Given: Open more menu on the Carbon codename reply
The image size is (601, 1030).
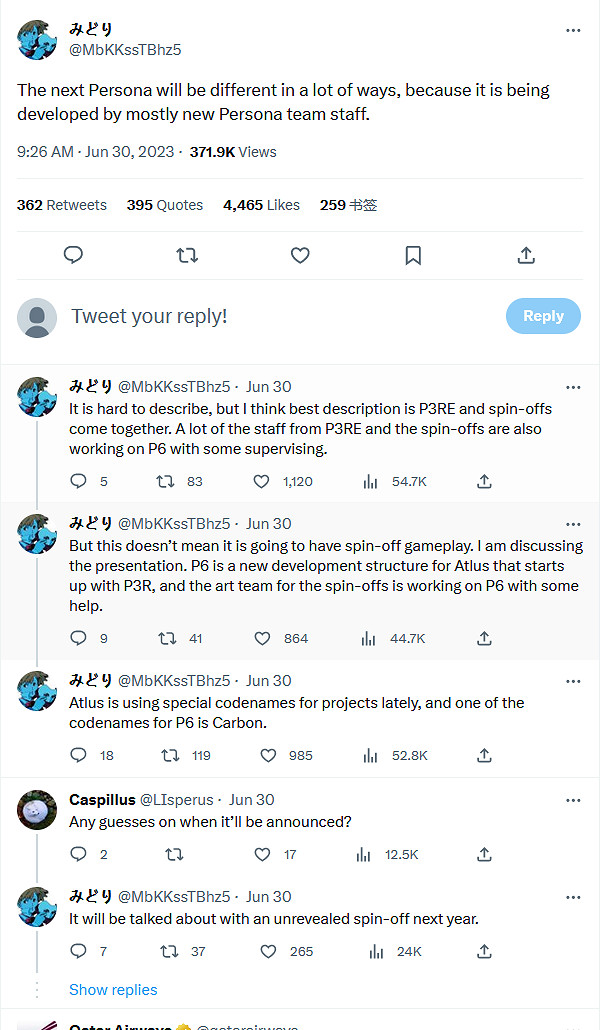Looking at the screenshot, I should tap(573, 681).
